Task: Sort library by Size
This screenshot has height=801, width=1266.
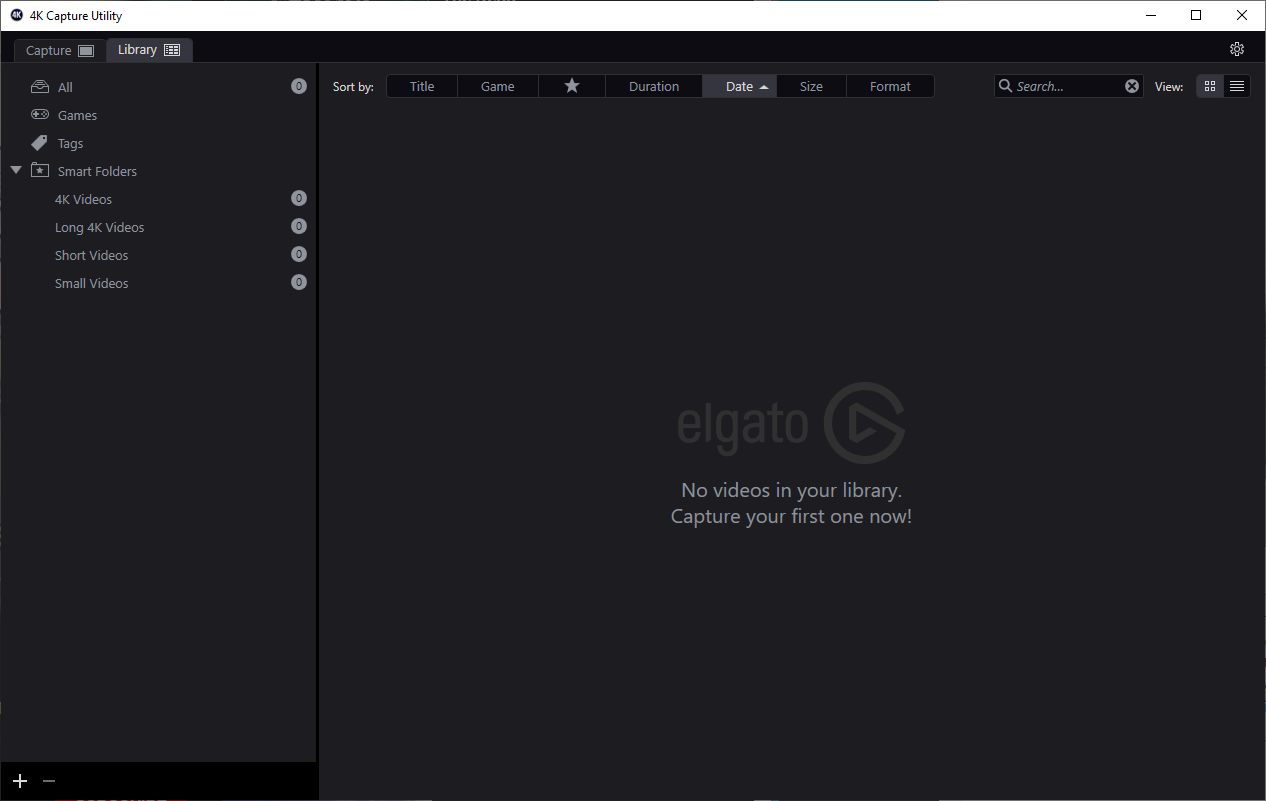Action: click(x=811, y=86)
